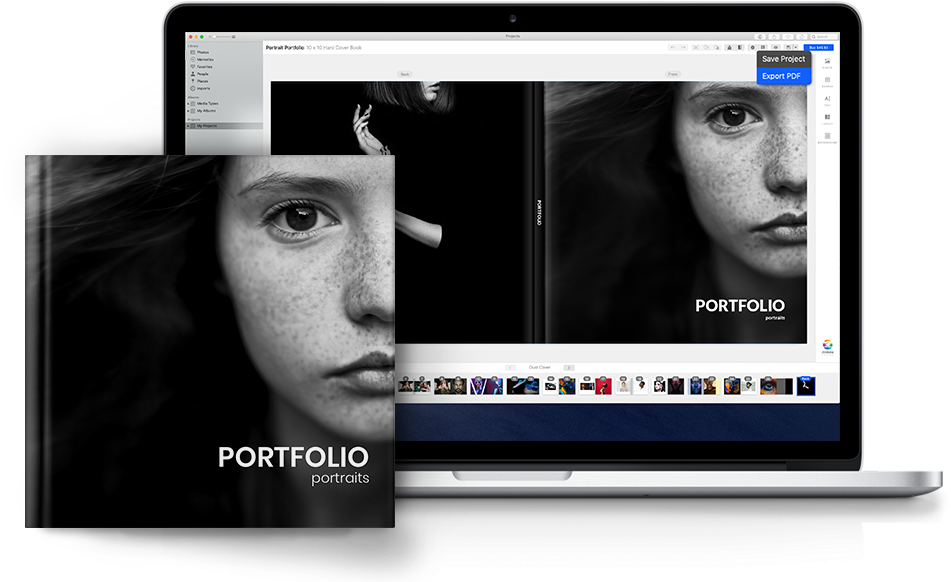
Task: Open the colorful Photos app icon
Action: tap(827, 344)
